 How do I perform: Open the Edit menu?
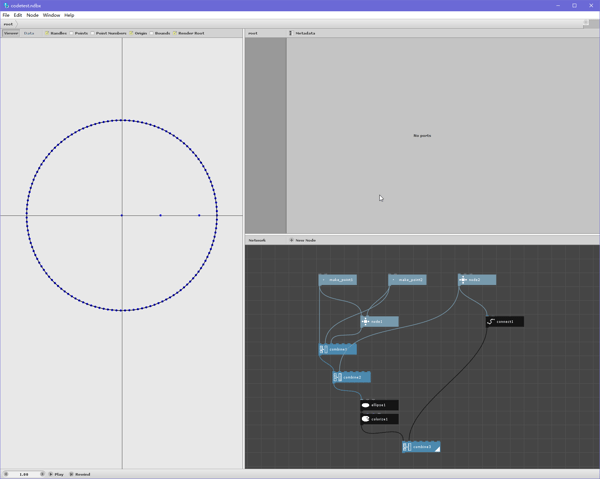point(18,15)
